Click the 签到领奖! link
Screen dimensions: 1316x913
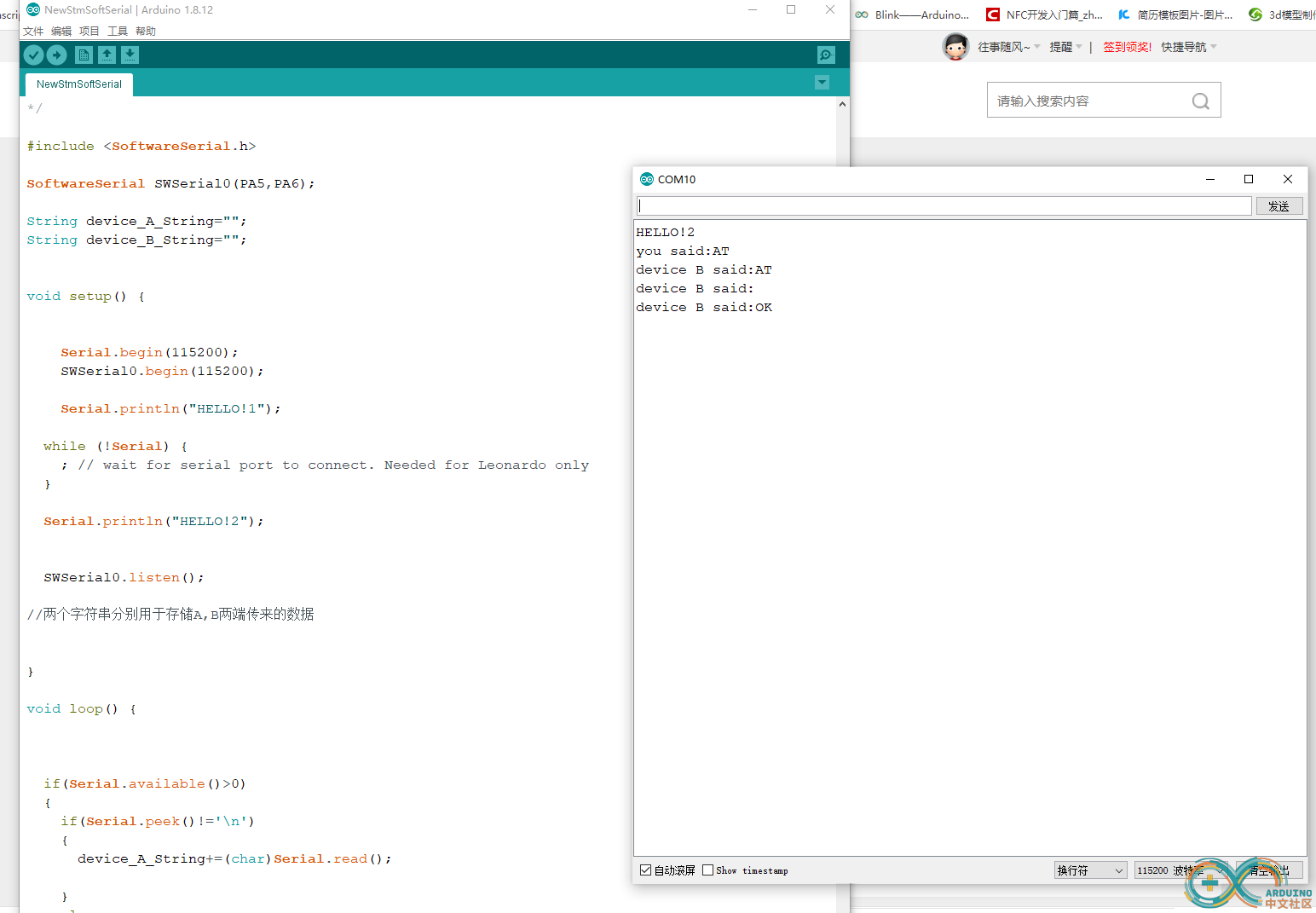pyautogui.click(x=1127, y=47)
